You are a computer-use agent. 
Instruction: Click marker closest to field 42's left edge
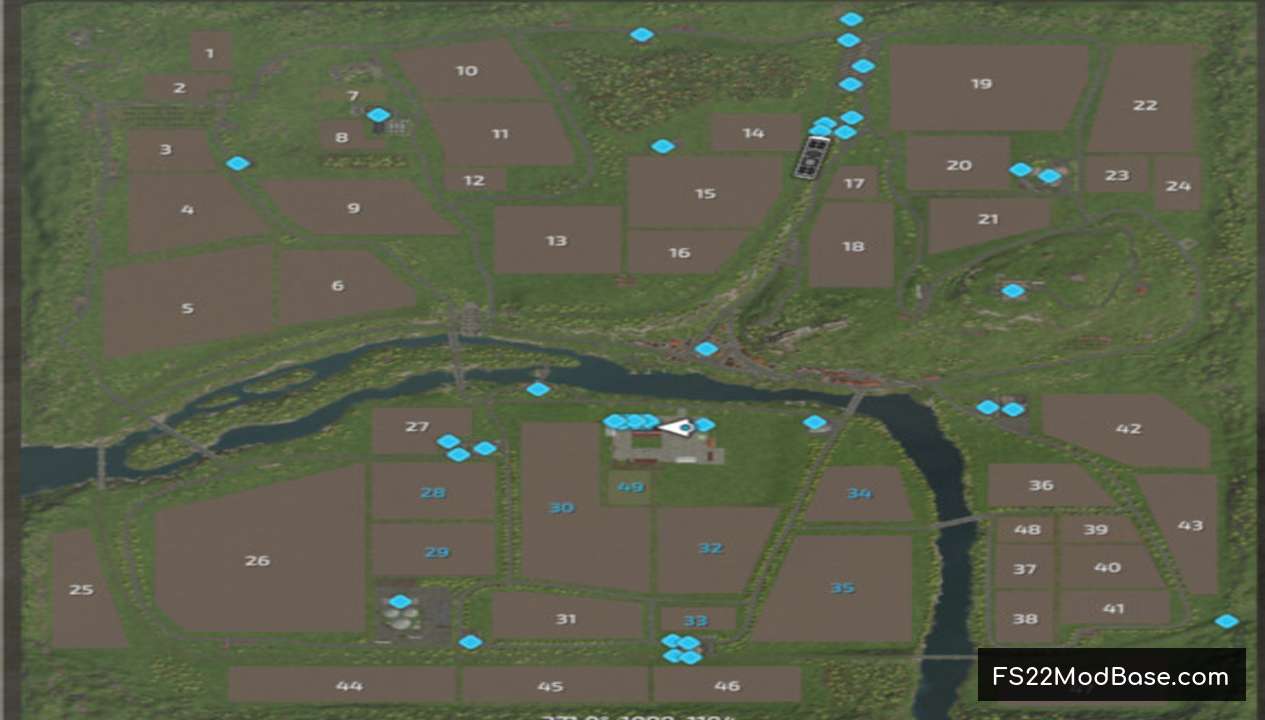point(1013,409)
